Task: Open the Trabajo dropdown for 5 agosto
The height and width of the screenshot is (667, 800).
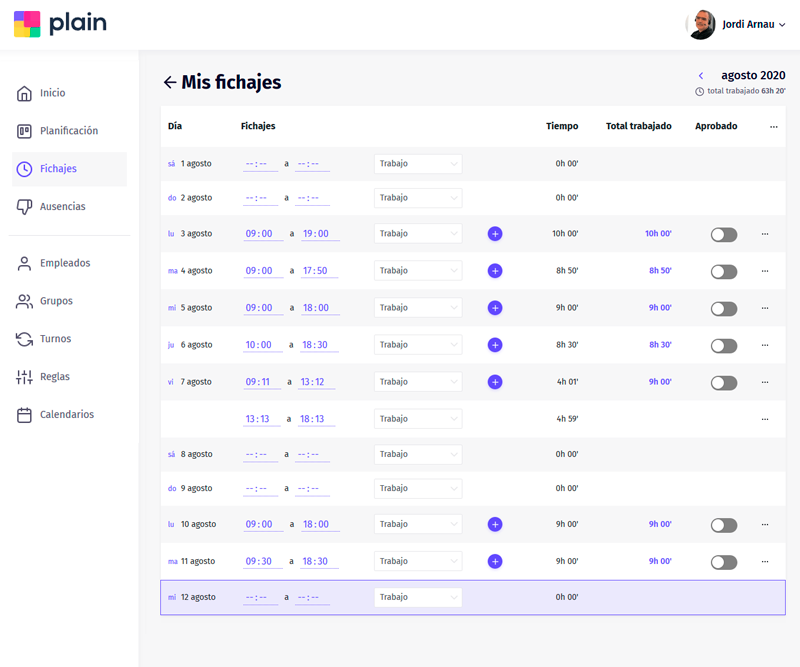Action: coord(418,307)
